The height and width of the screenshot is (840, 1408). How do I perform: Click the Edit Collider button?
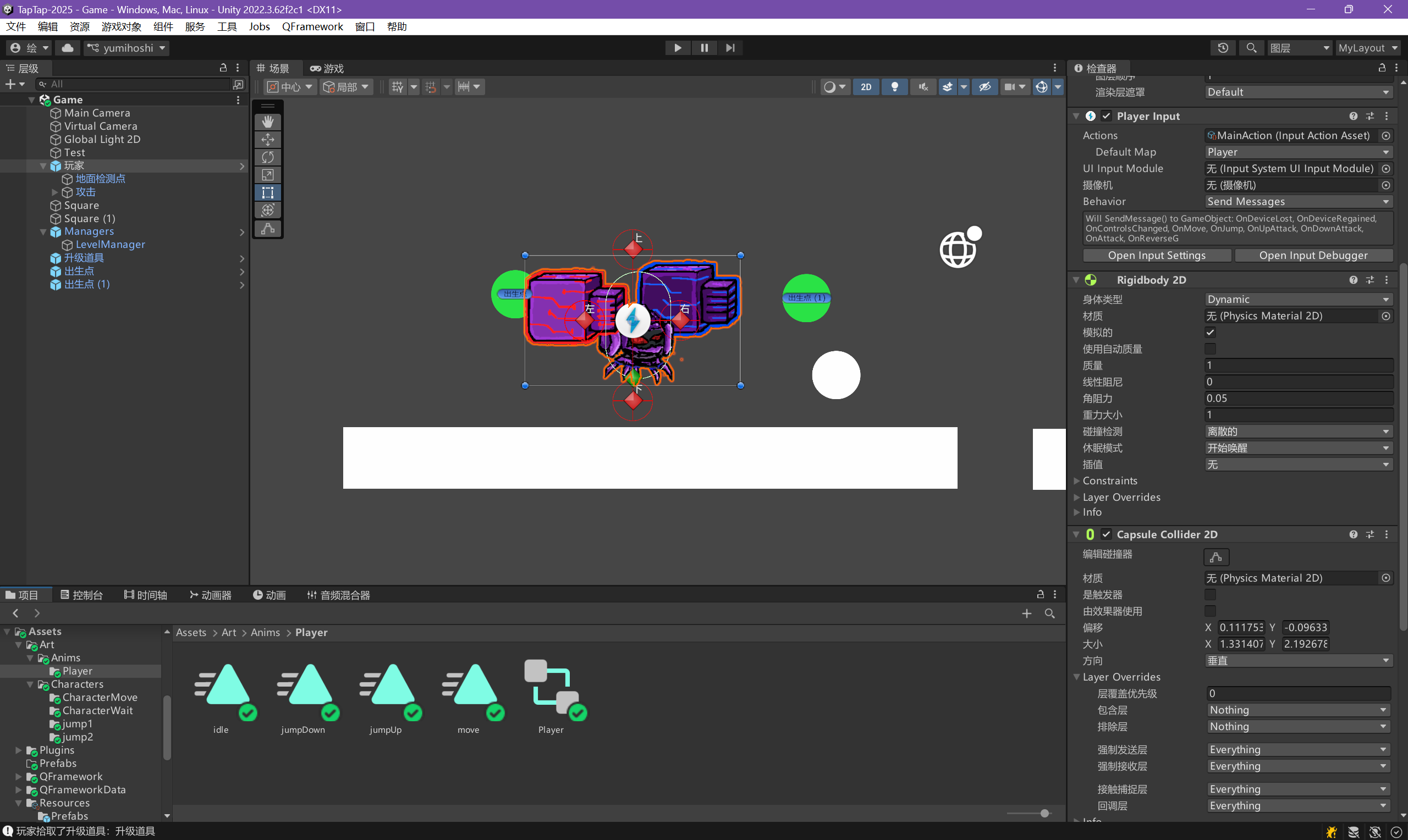1215,557
